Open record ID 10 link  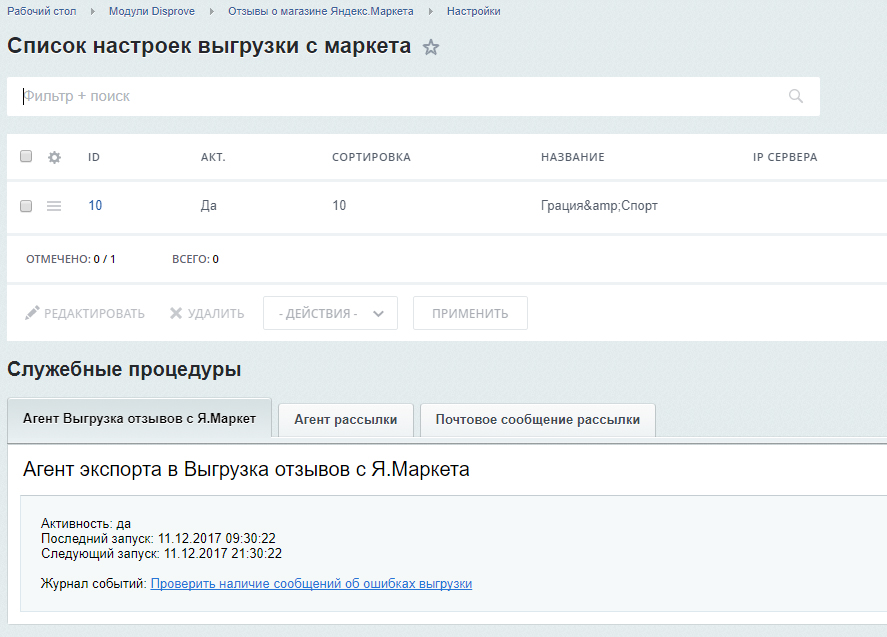(95, 206)
